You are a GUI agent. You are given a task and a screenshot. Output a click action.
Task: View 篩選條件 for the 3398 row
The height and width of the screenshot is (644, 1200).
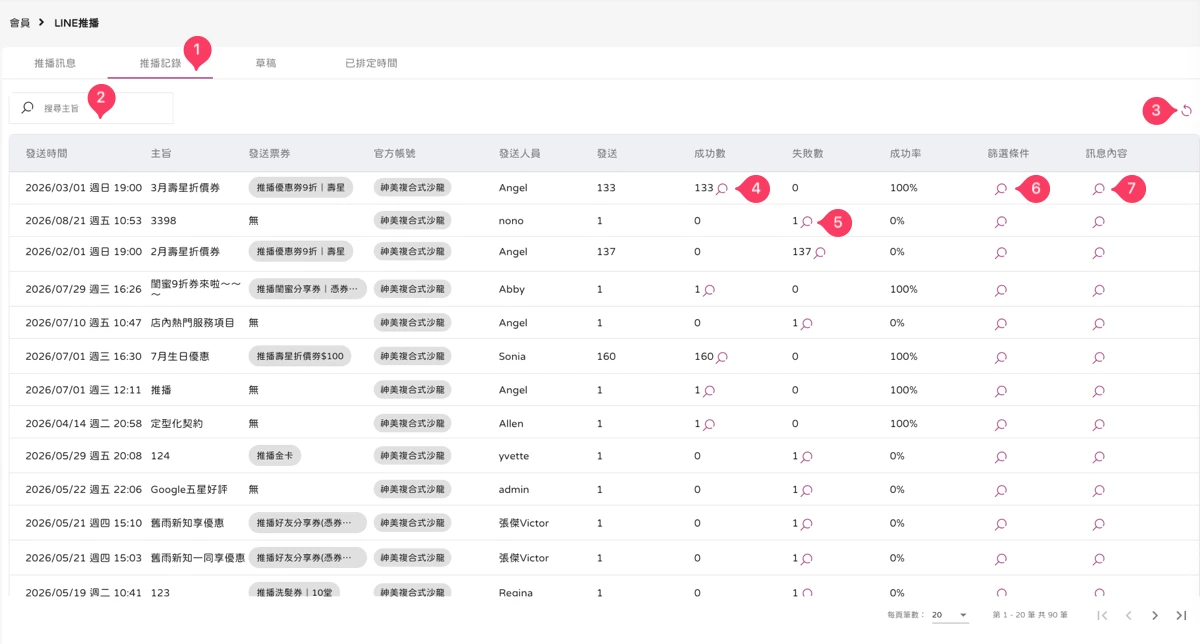point(1001,222)
